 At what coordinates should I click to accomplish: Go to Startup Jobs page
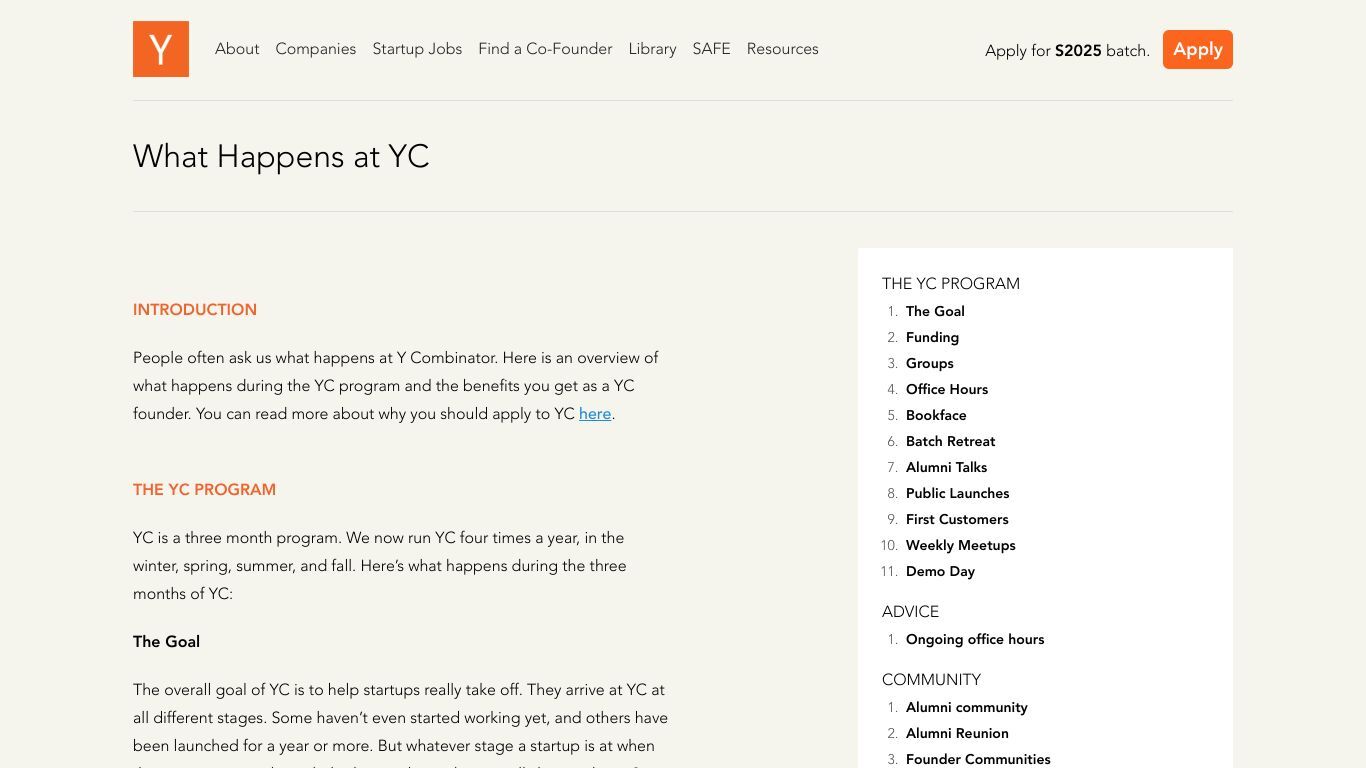[417, 49]
